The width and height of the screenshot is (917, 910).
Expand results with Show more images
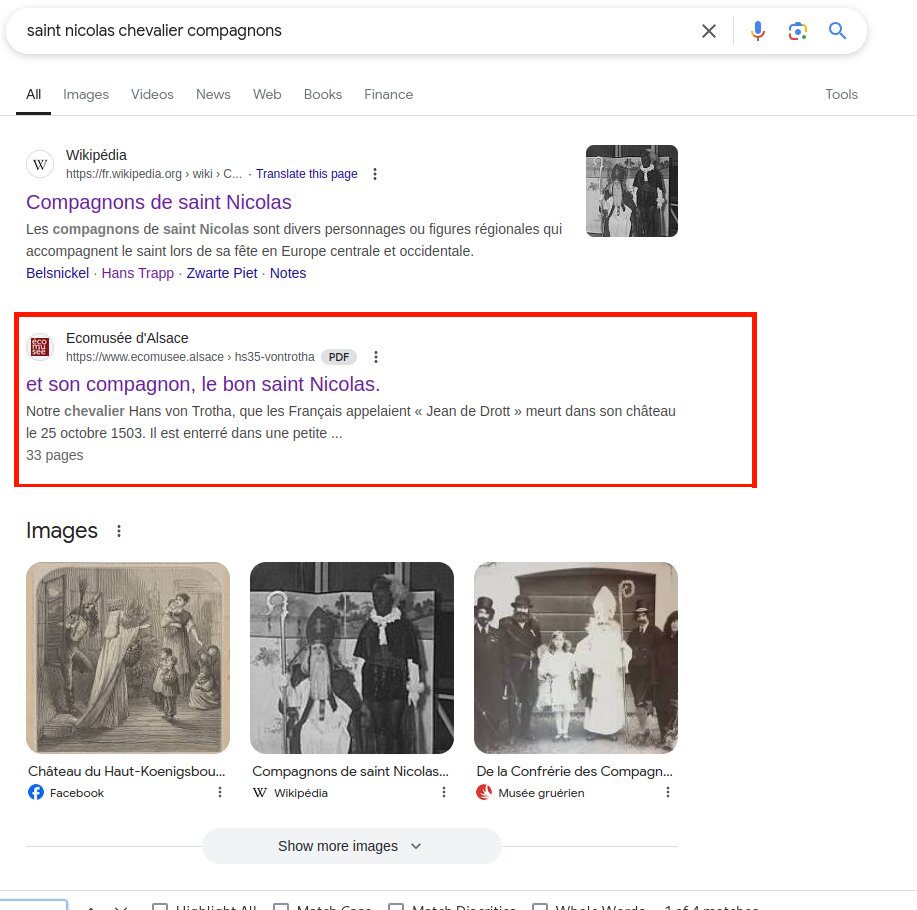point(351,846)
